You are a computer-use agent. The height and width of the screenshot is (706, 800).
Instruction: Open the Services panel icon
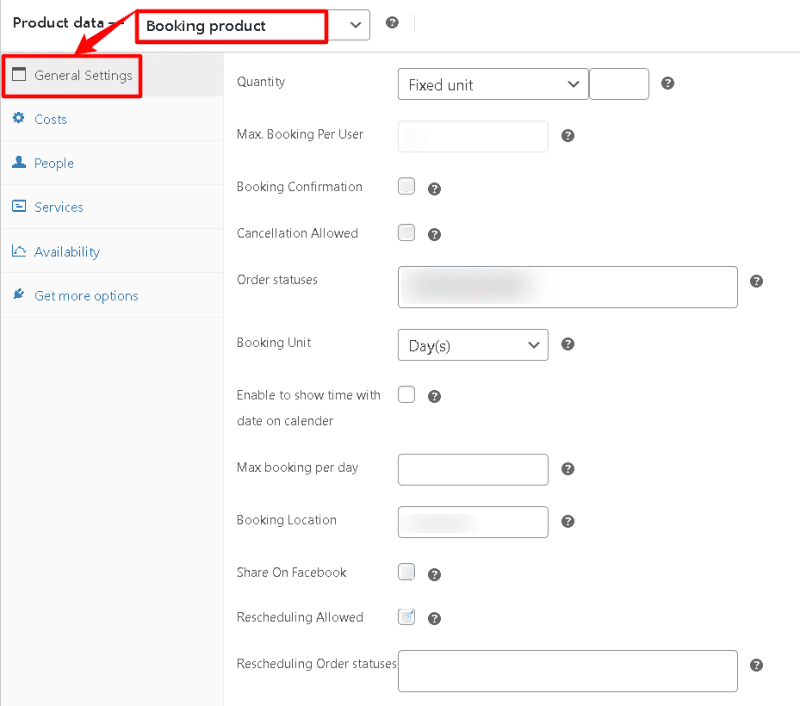click(21, 207)
